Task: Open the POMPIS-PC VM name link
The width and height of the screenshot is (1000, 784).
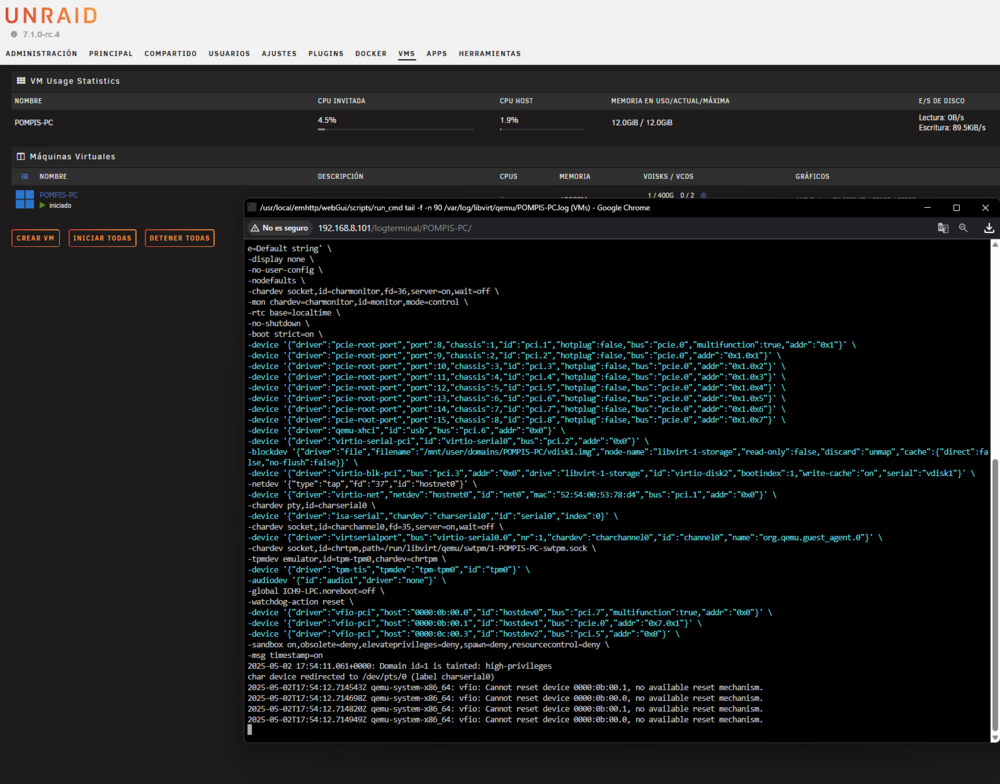Action: pyautogui.click(x=59, y=195)
